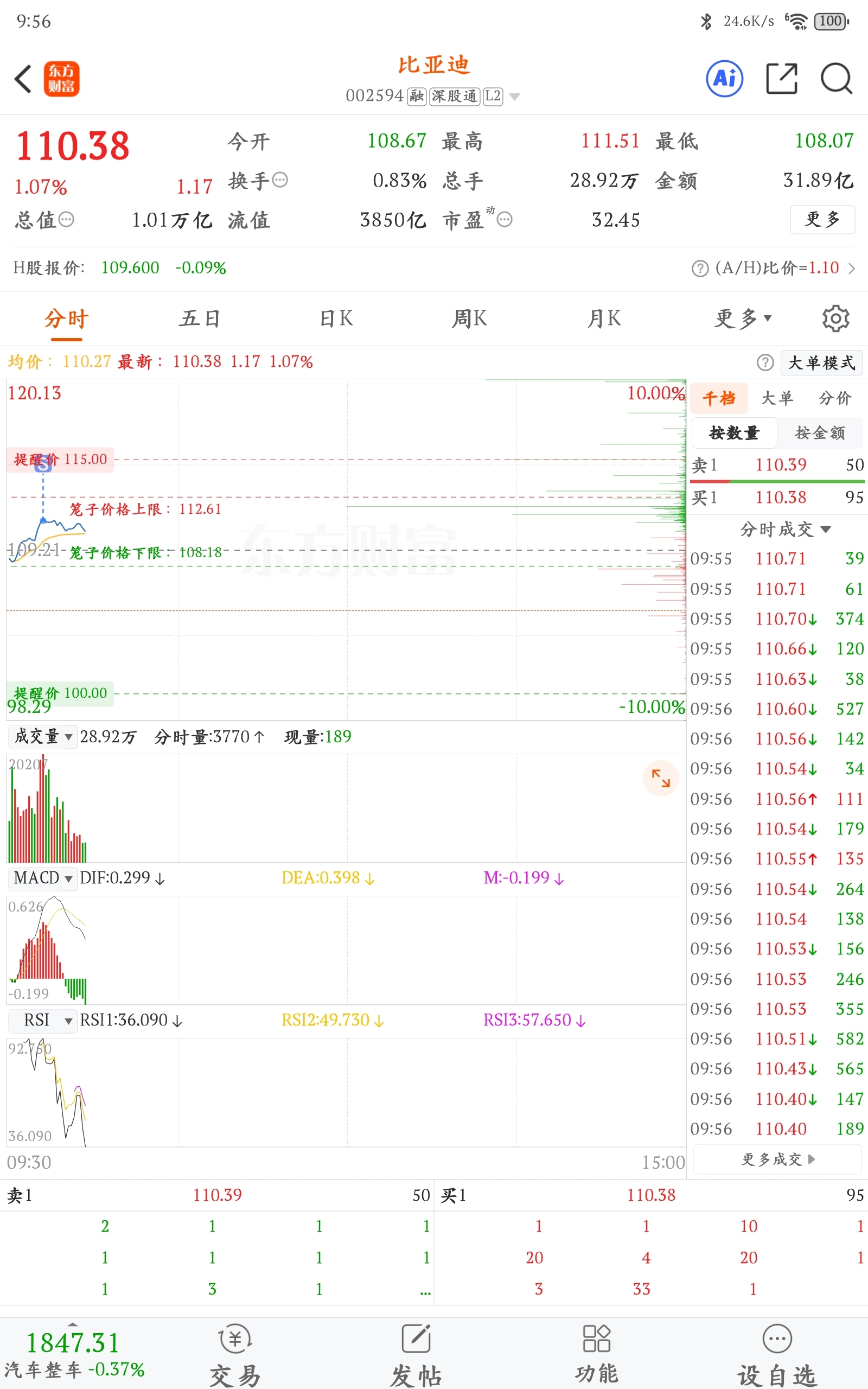Select 按数量 by-quantity option
The width and height of the screenshot is (868, 1389).
734,433
